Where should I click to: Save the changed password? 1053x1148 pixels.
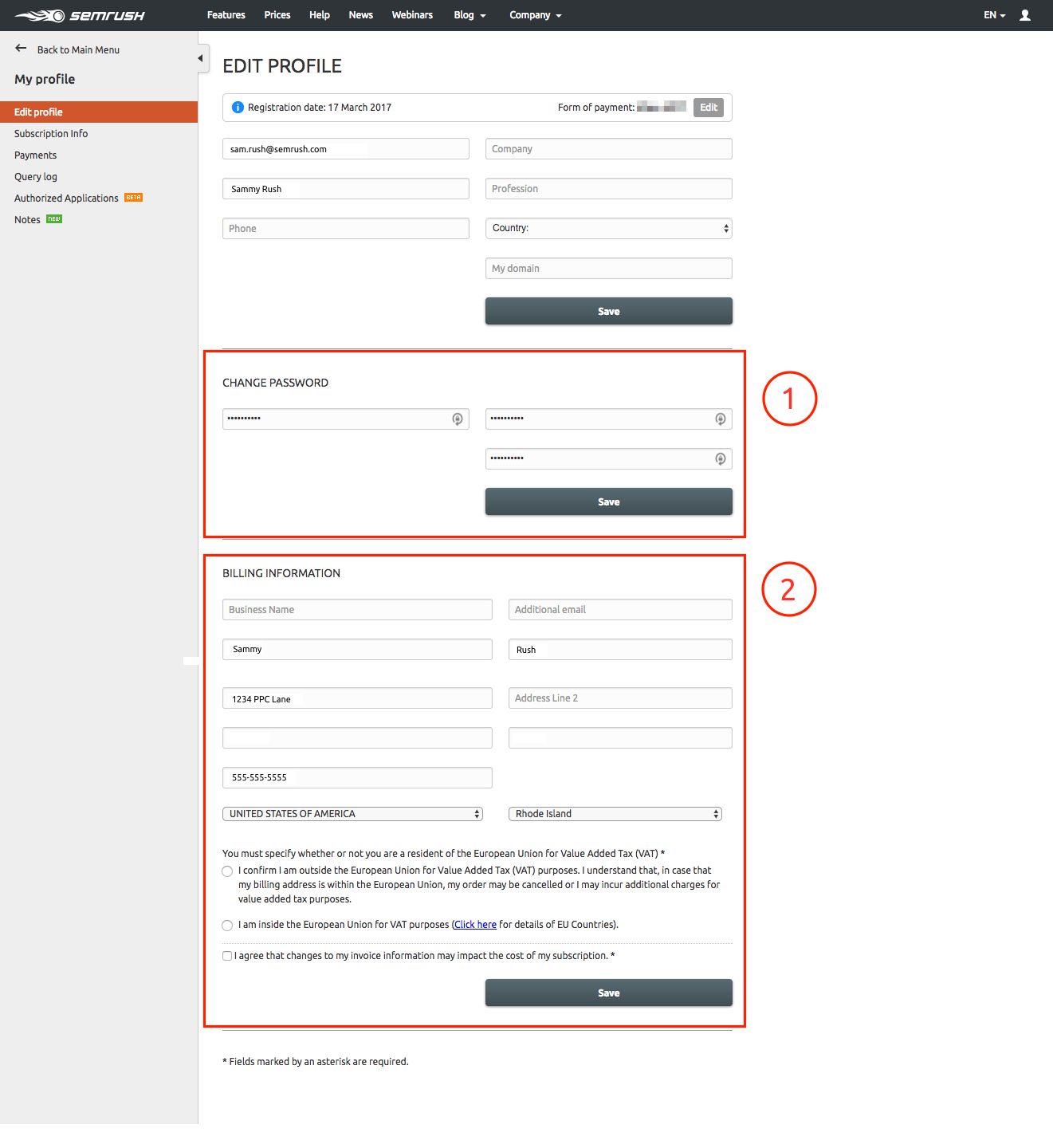tap(609, 501)
